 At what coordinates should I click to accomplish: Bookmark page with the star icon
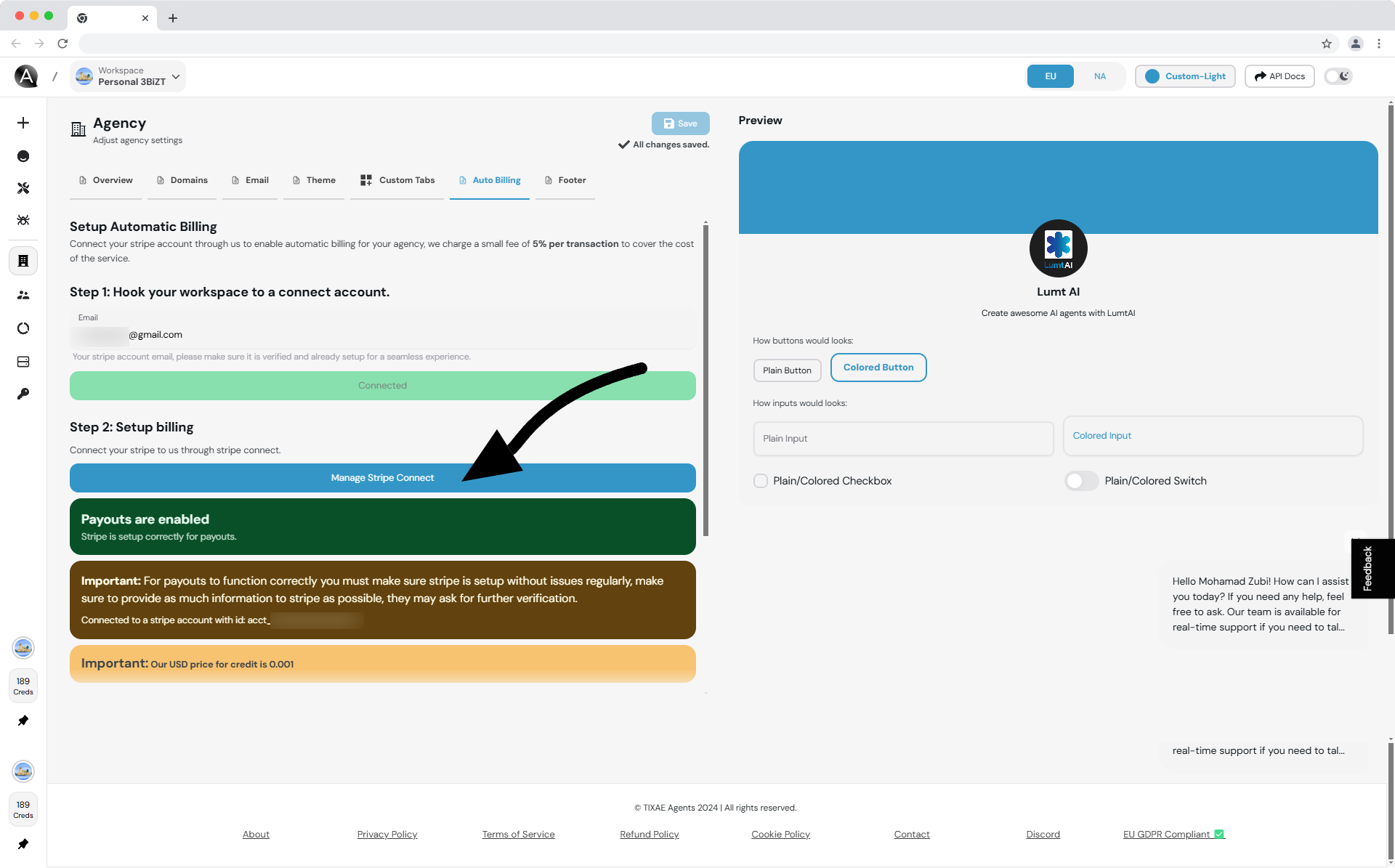(1327, 44)
